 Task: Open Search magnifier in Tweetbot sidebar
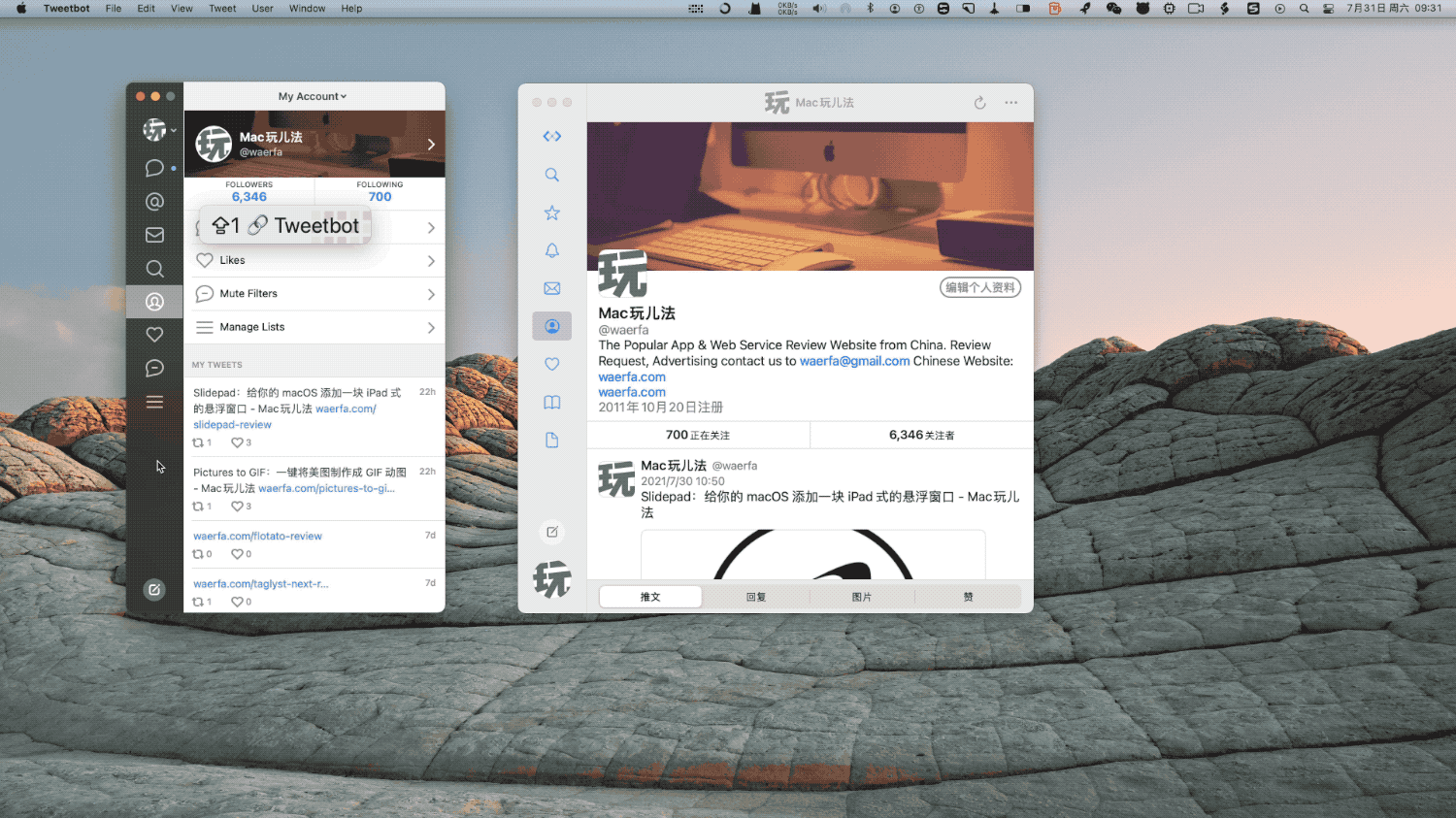[x=154, y=269]
